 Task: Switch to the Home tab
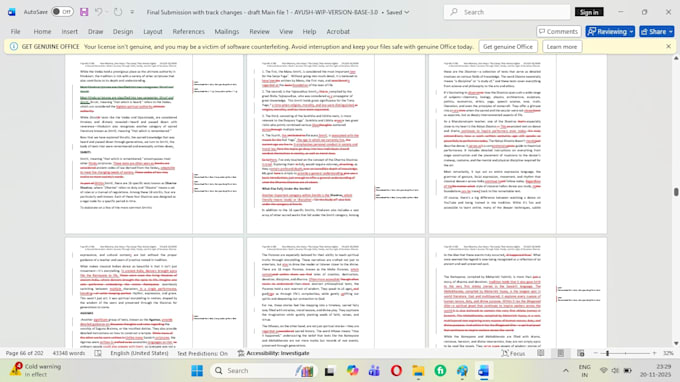click(42, 32)
